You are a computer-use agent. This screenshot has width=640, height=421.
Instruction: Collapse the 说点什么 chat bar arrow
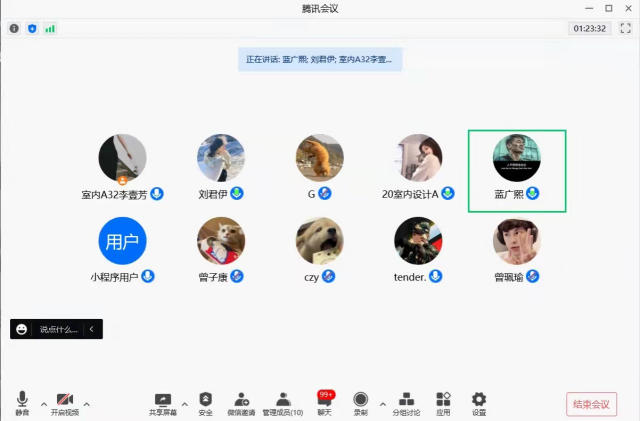click(92, 329)
